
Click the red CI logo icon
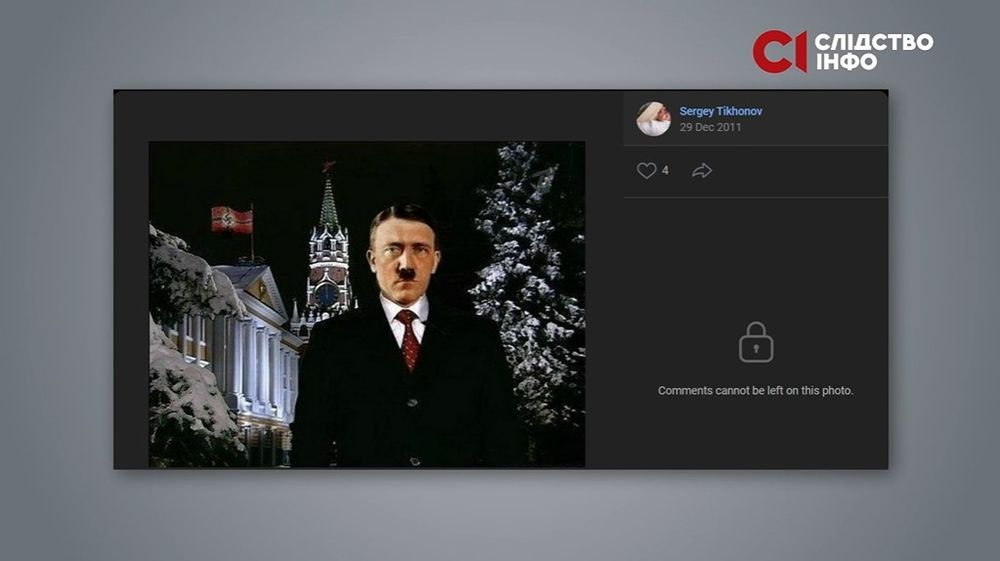point(779,52)
